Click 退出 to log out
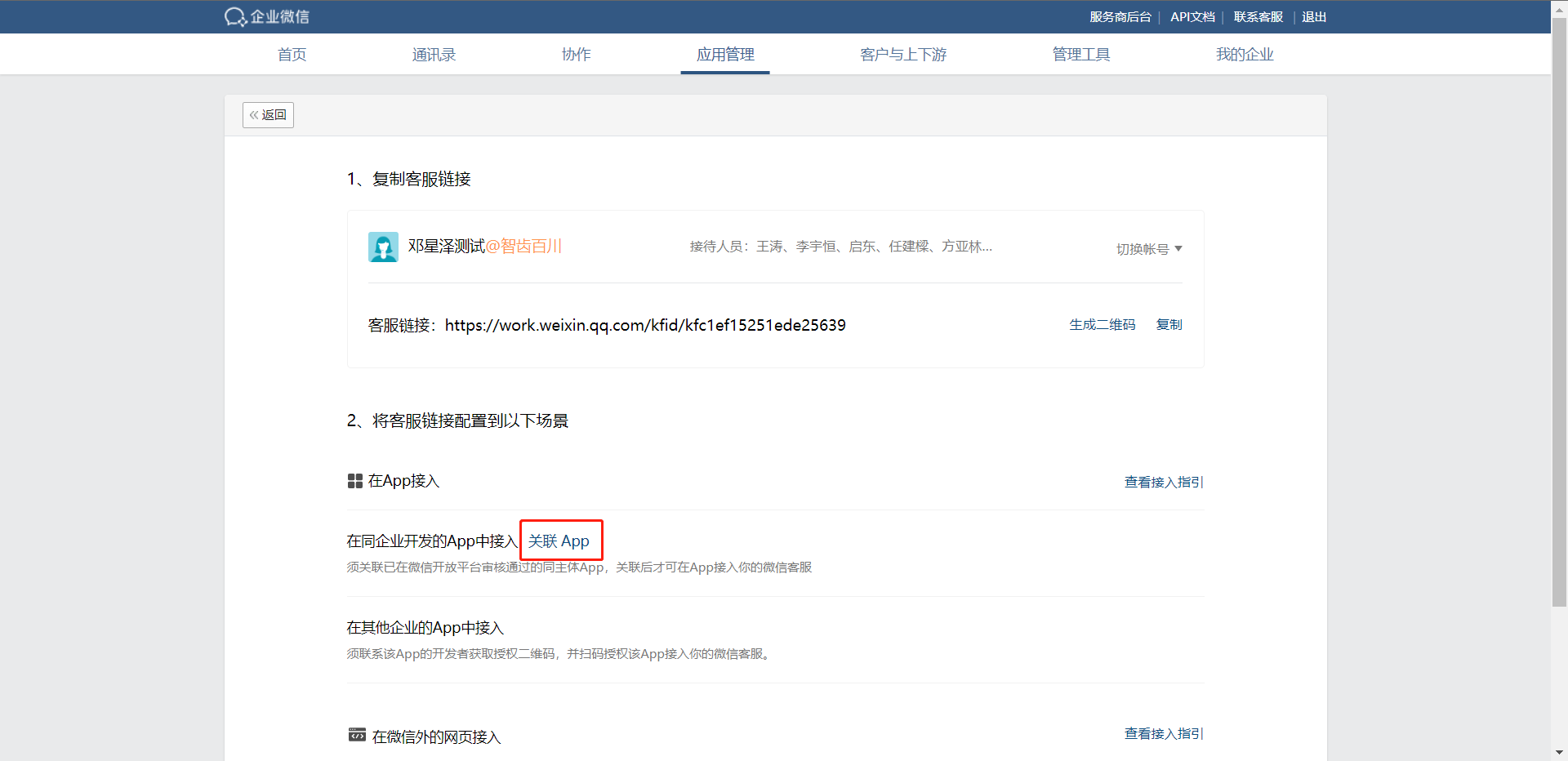Image resolution: width=1568 pixels, height=761 pixels. [1314, 17]
